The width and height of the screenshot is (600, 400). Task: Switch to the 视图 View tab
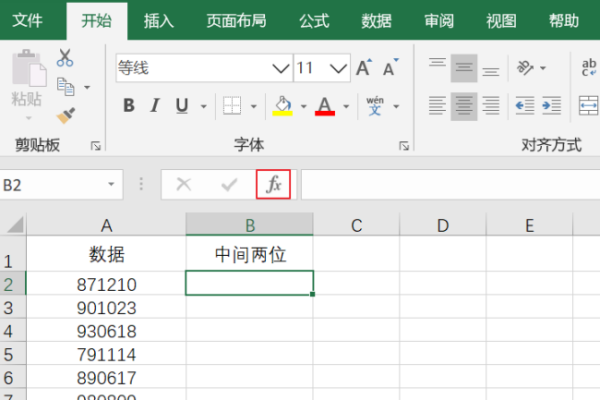pyautogui.click(x=501, y=21)
